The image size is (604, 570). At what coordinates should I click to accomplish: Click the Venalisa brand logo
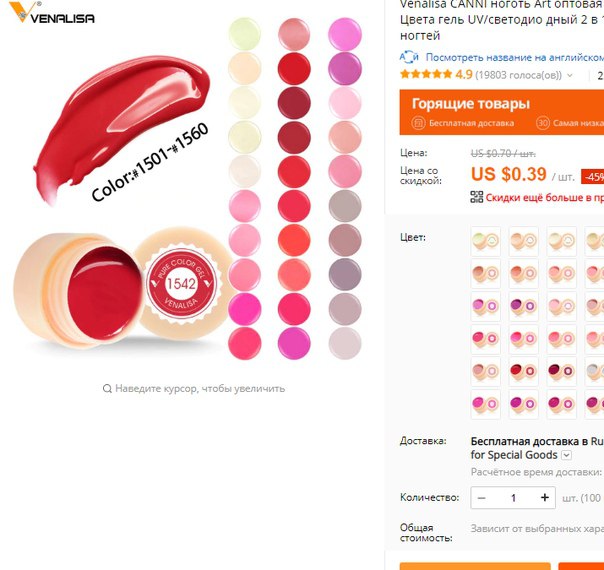(52, 12)
